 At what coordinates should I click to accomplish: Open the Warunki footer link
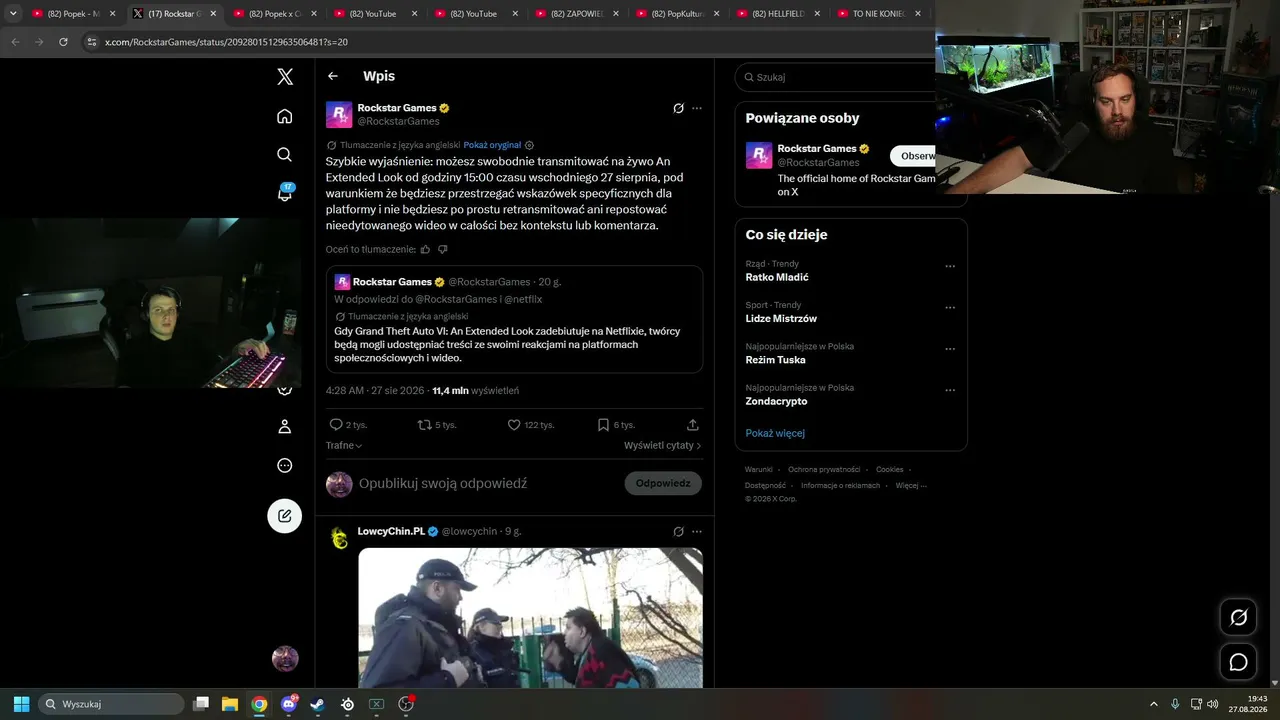pyautogui.click(x=759, y=470)
